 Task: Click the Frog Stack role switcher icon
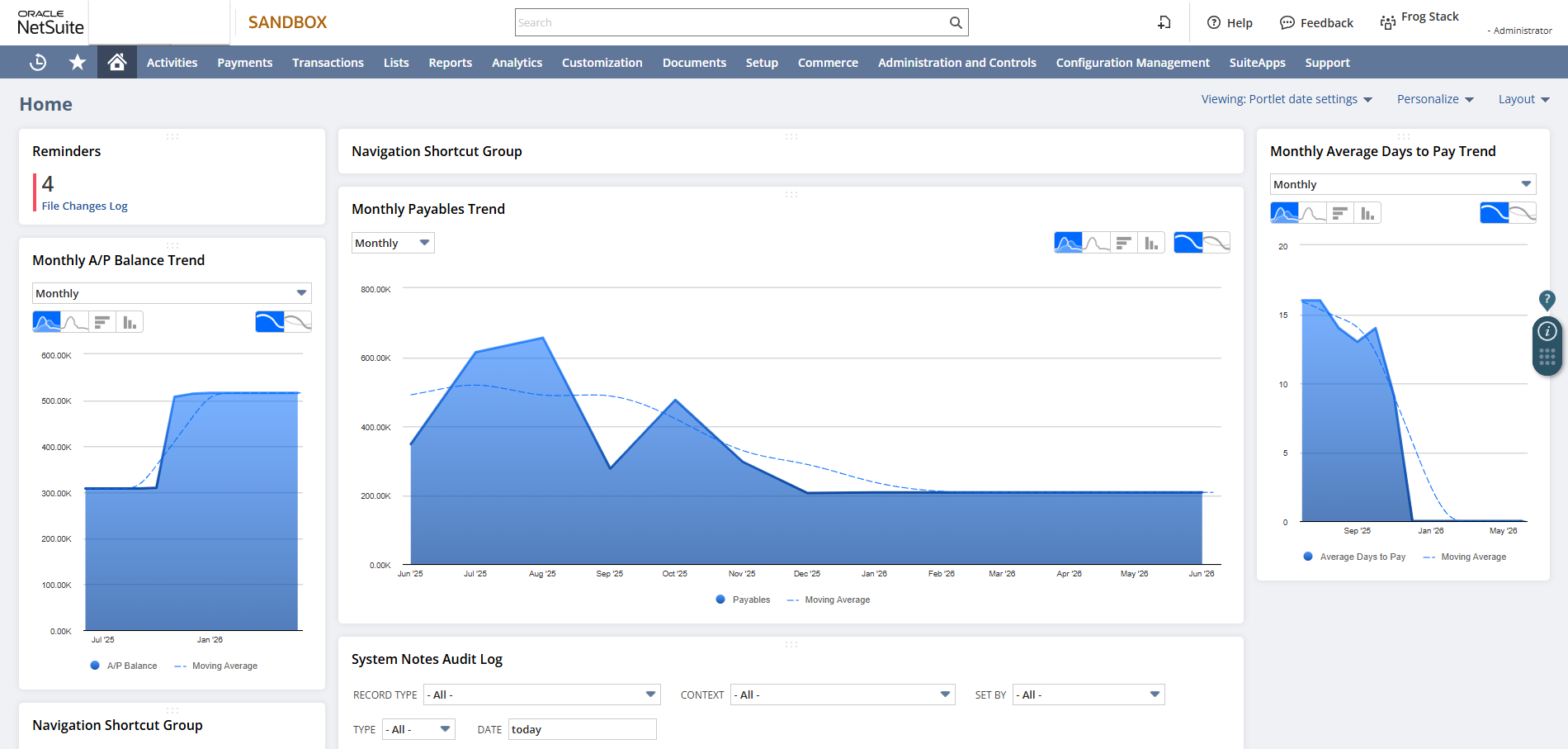click(1388, 22)
